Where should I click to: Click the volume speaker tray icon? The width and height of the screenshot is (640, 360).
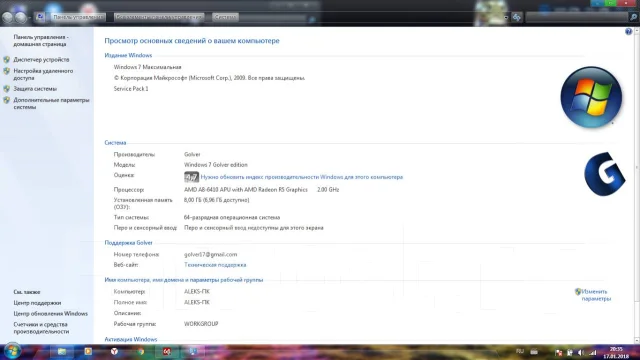tap(580, 353)
